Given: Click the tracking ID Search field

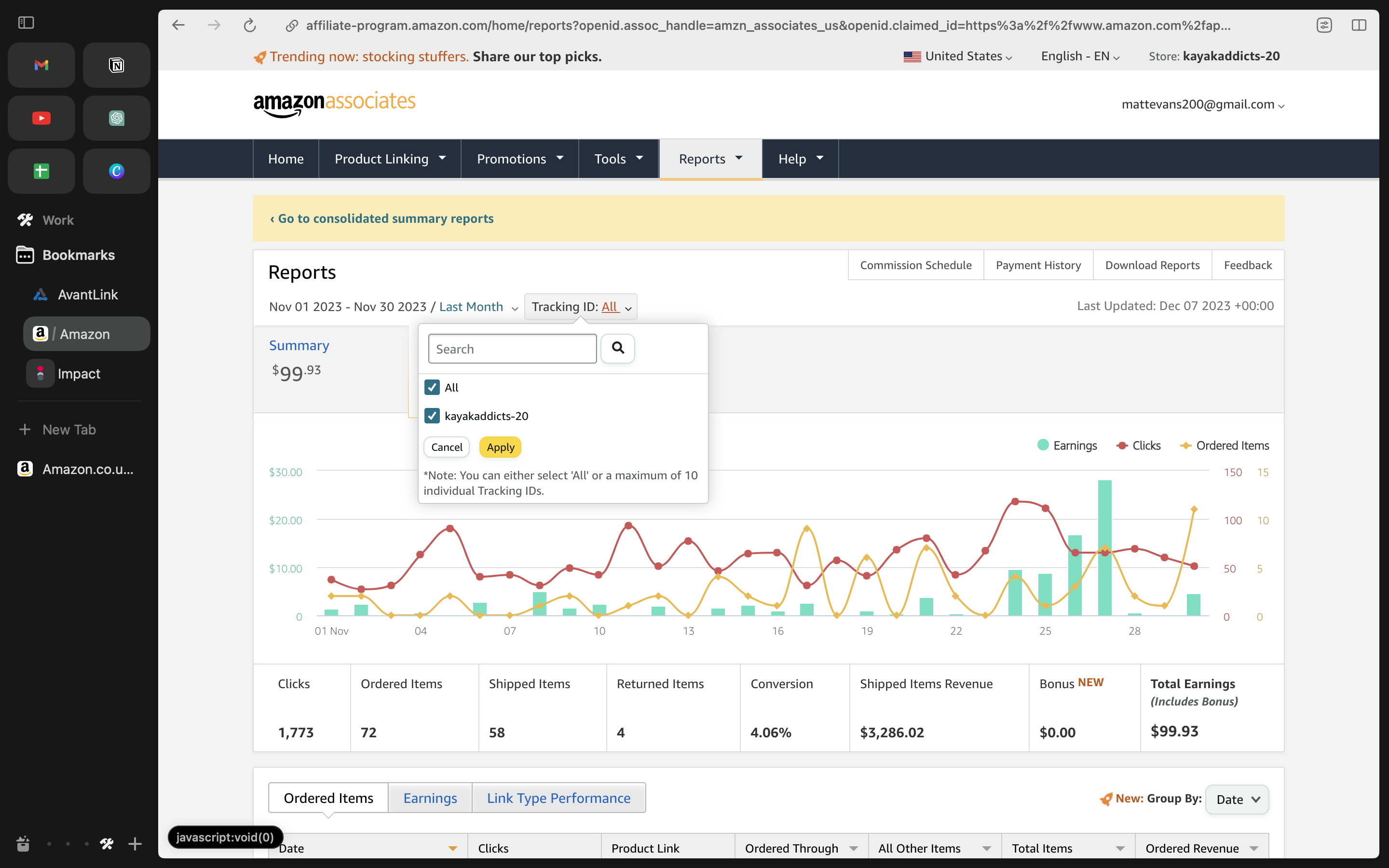Looking at the screenshot, I should coord(512,349).
